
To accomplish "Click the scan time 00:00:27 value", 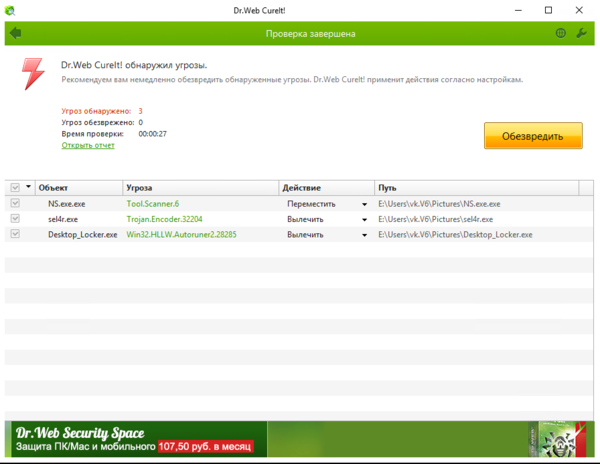I will (152, 134).
